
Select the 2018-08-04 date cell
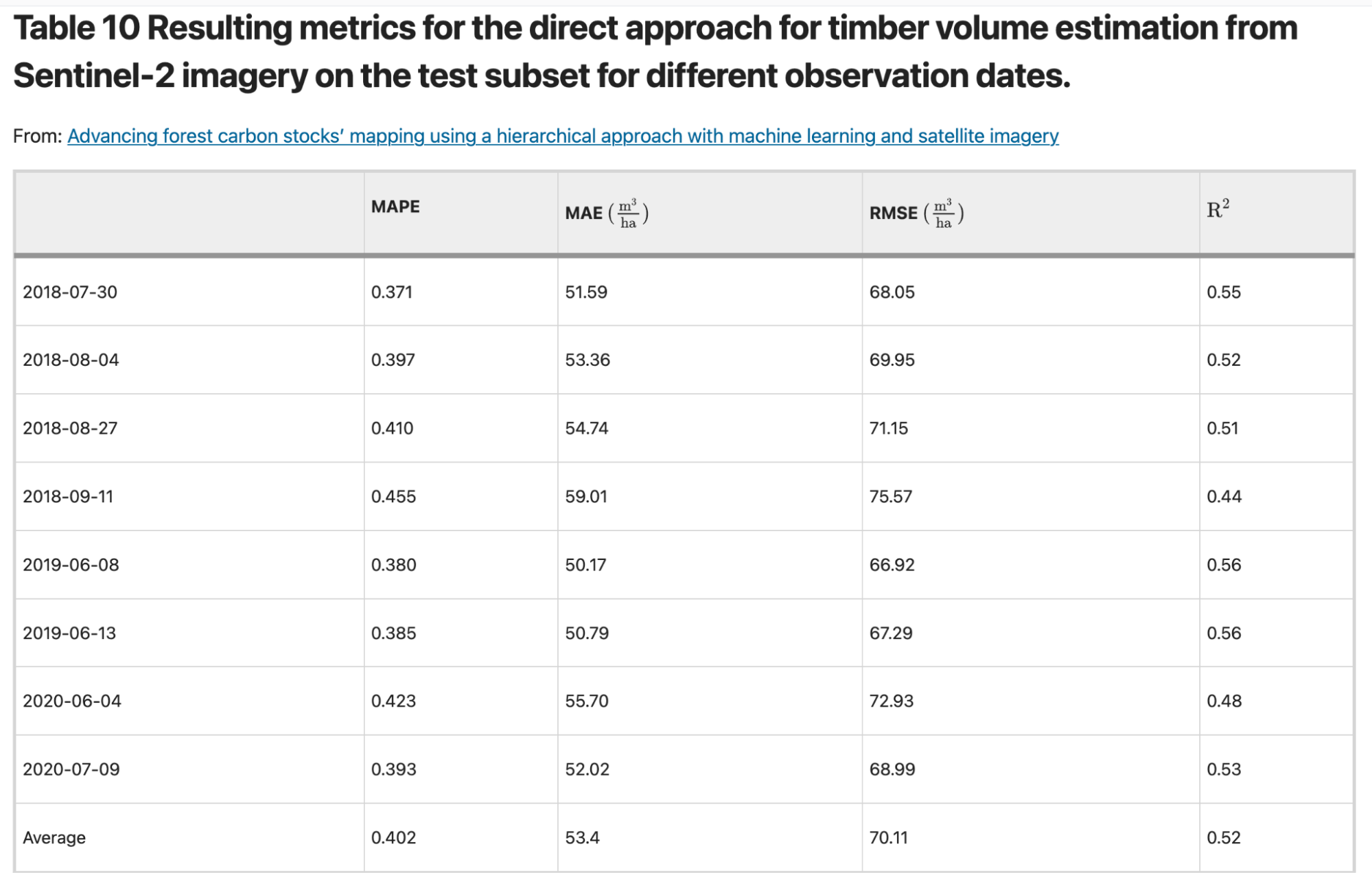point(71,360)
